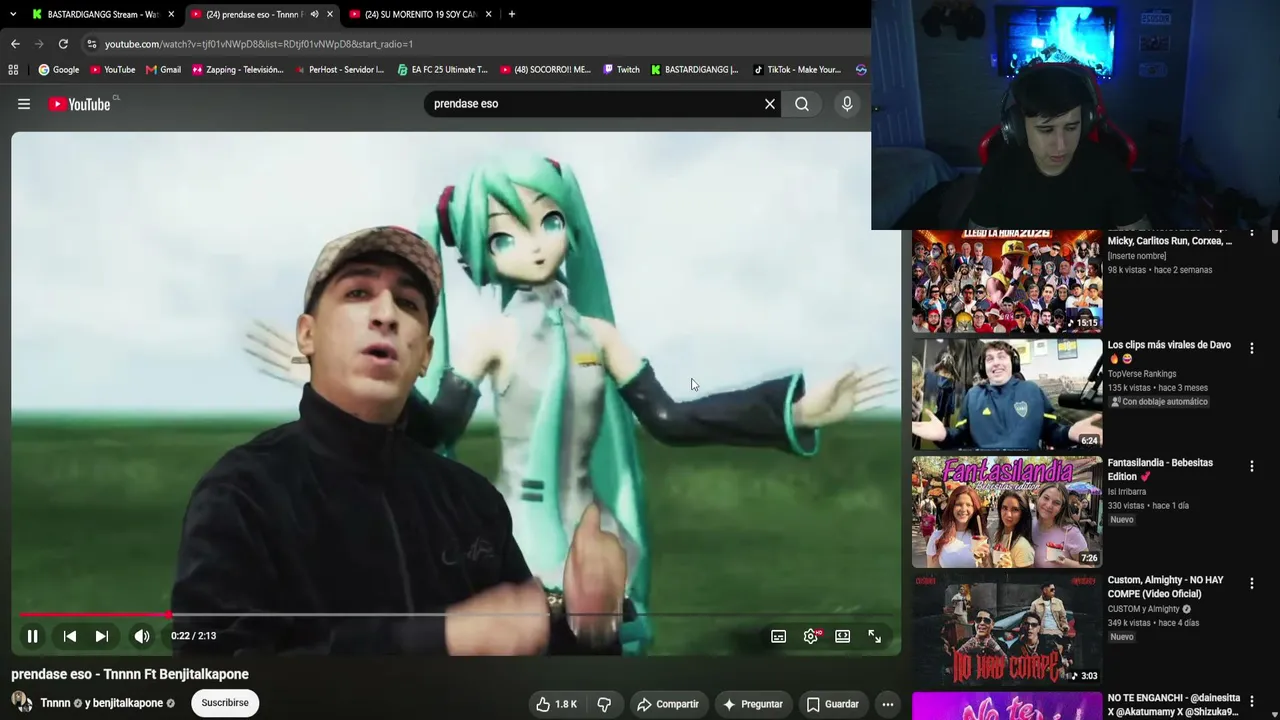Reload the page with refresh icon
This screenshot has width=1280, height=720.
point(63,44)
